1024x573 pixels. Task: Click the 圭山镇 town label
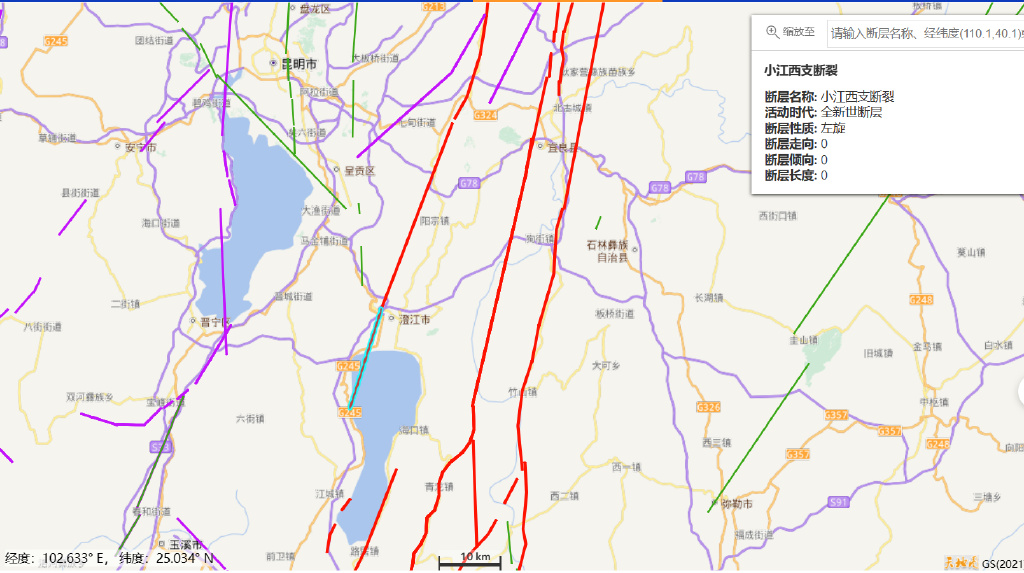[x=804, y=340]
